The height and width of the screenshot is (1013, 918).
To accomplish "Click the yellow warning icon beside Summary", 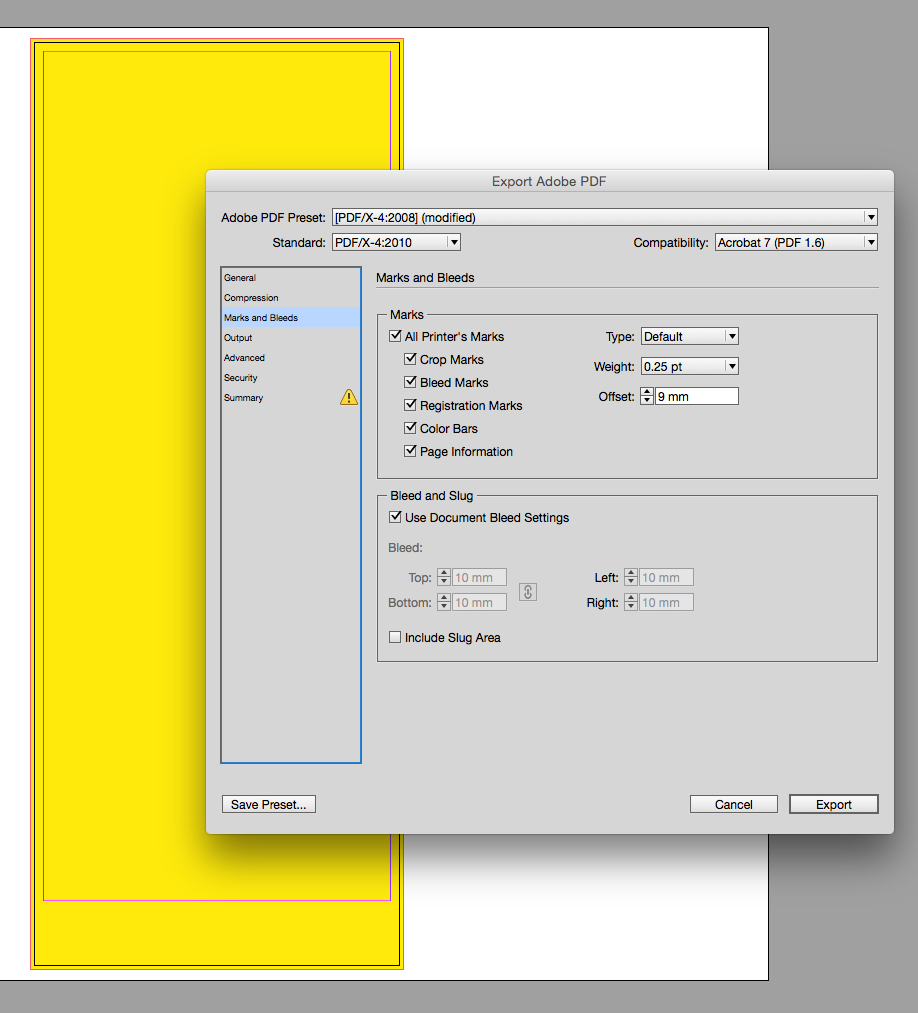I will (349, 397).
